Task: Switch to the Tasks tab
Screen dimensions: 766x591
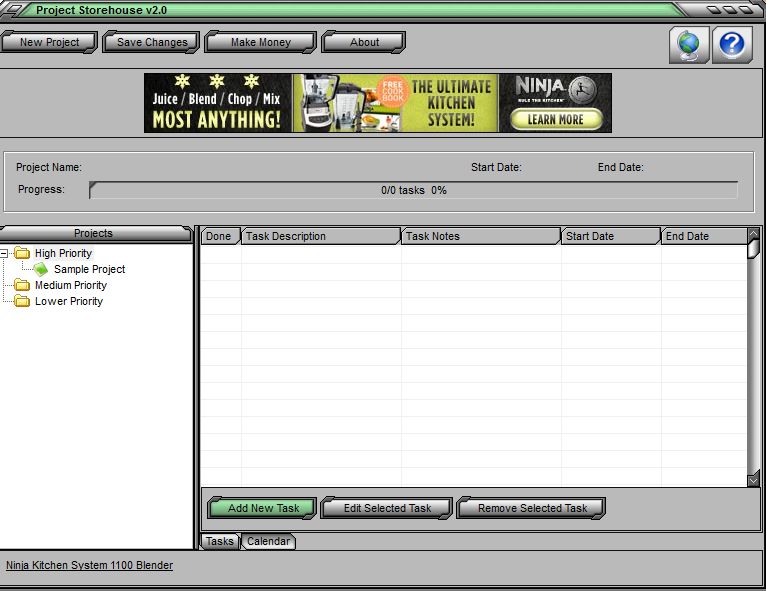Action: (220, 541)
